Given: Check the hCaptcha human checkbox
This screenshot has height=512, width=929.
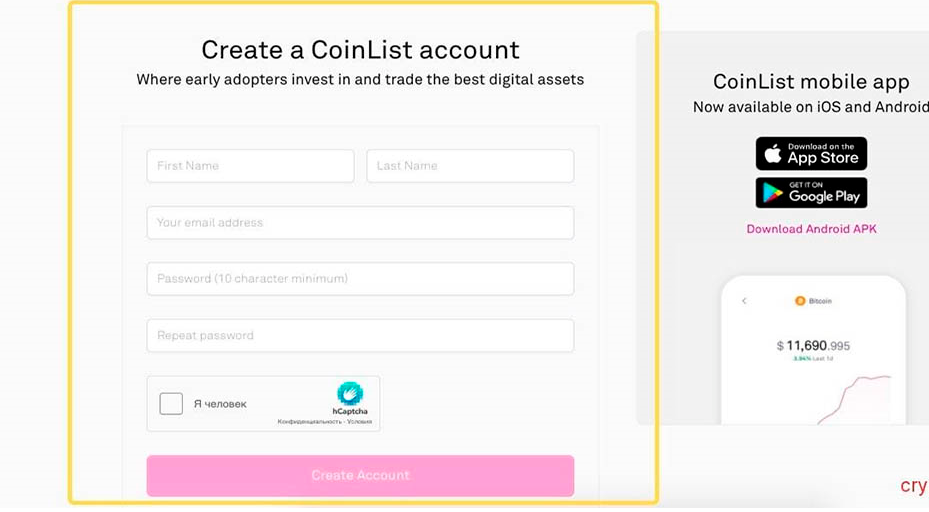Looking at the screenshot, I should (171, 404).
